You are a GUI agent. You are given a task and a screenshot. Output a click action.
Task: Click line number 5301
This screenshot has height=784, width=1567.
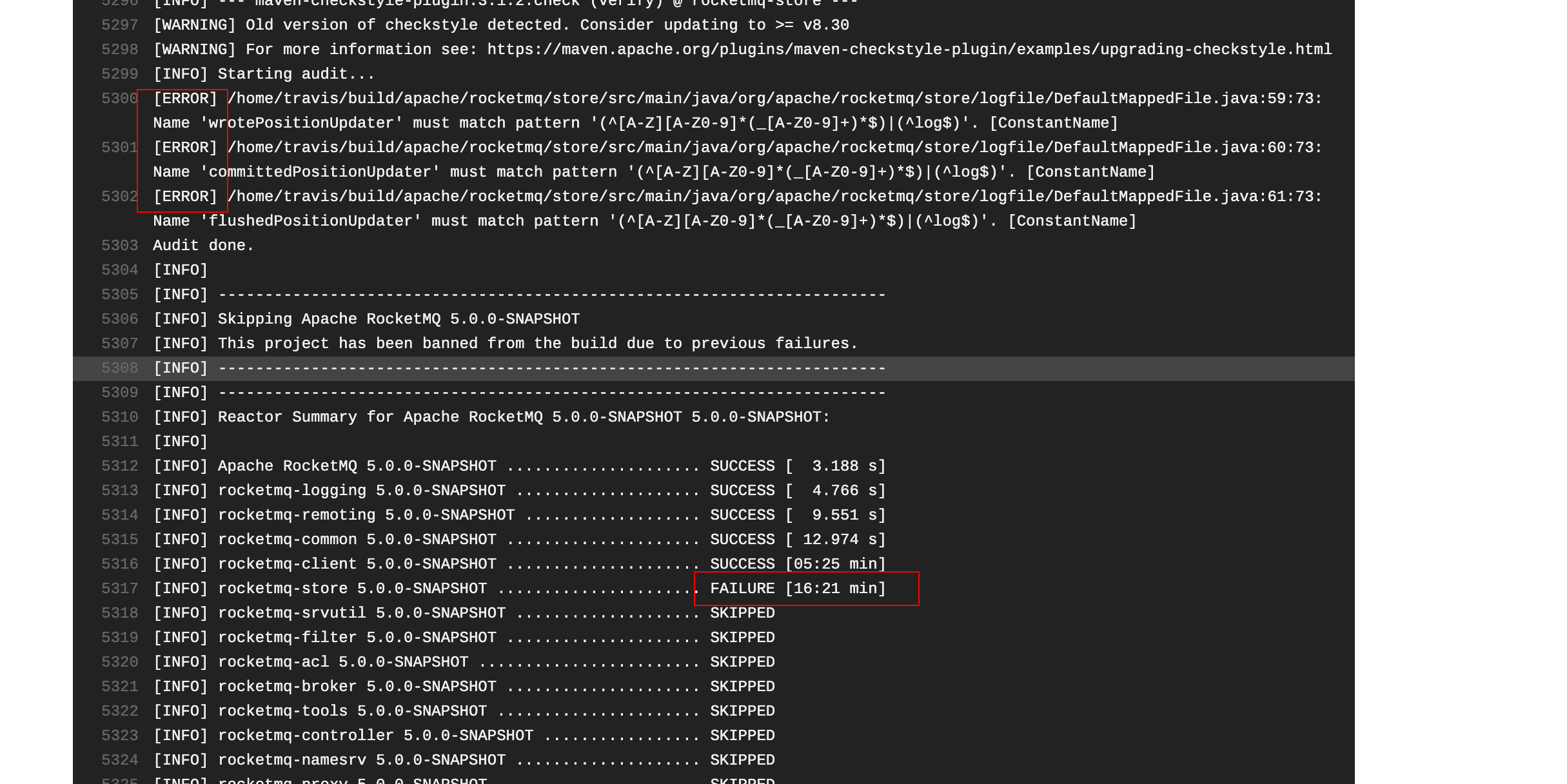(x=120, y=148)
